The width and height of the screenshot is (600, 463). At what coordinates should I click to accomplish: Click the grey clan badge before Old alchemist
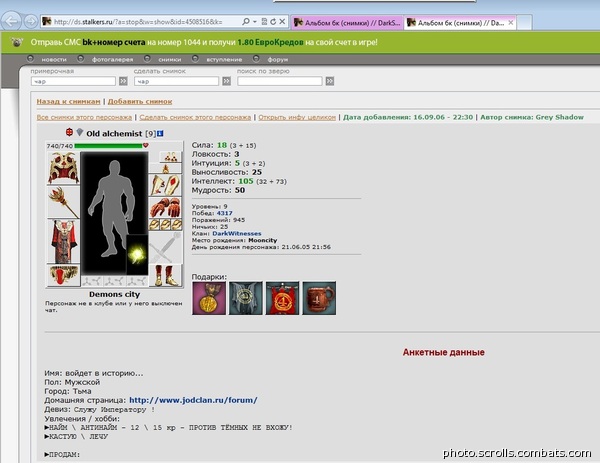[x=80, y=132]
